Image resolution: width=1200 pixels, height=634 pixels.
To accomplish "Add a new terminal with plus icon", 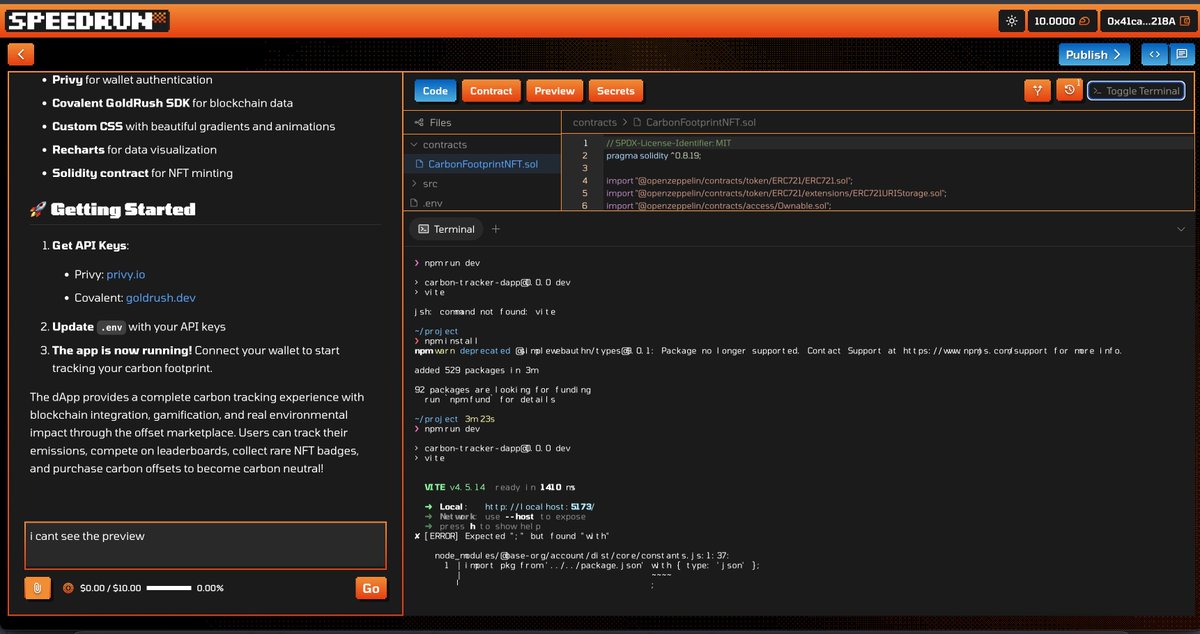I will pyautogui.click(x=495, y=229).
